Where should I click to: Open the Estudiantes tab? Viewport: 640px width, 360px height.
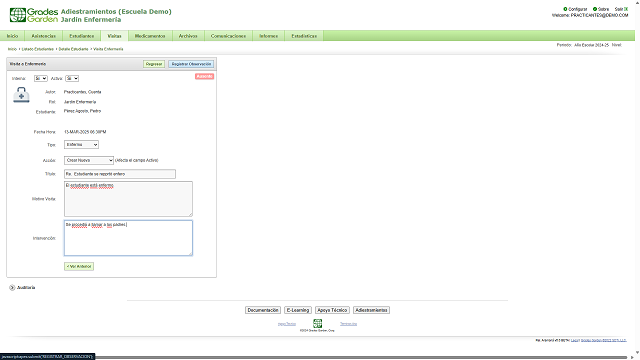(x=82, y=36)
